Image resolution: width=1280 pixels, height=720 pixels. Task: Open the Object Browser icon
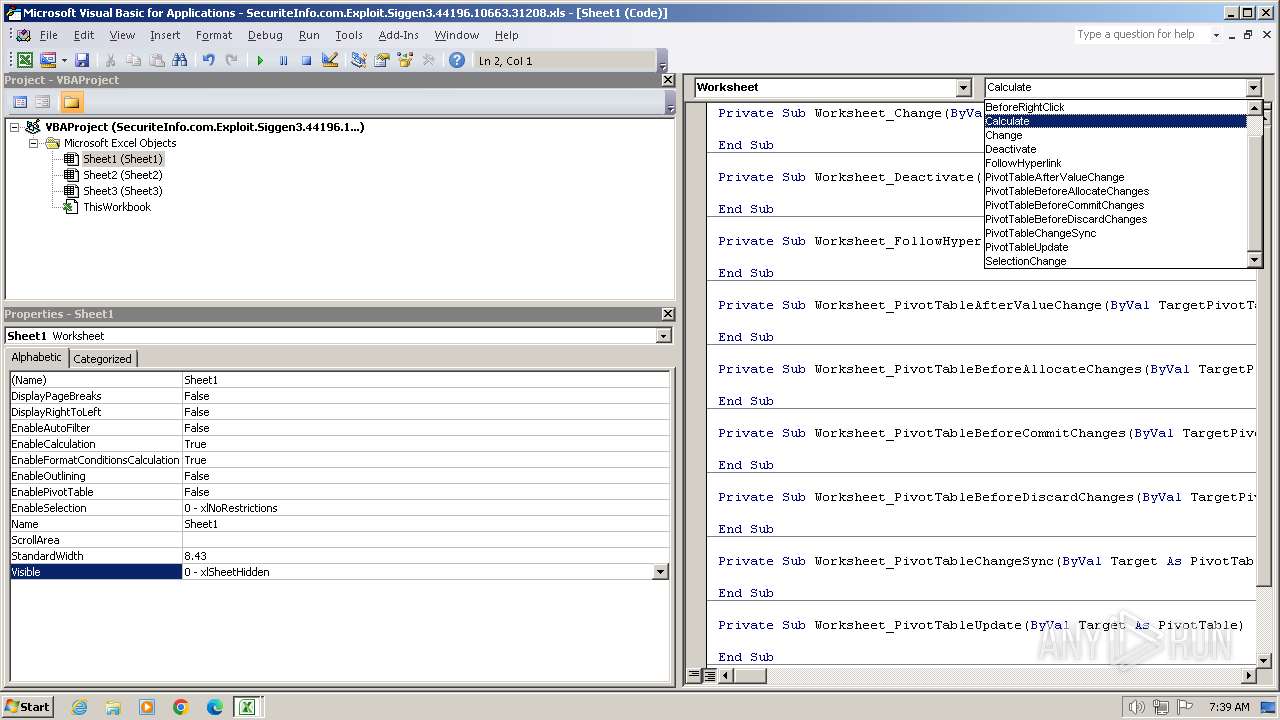[405, 60]
